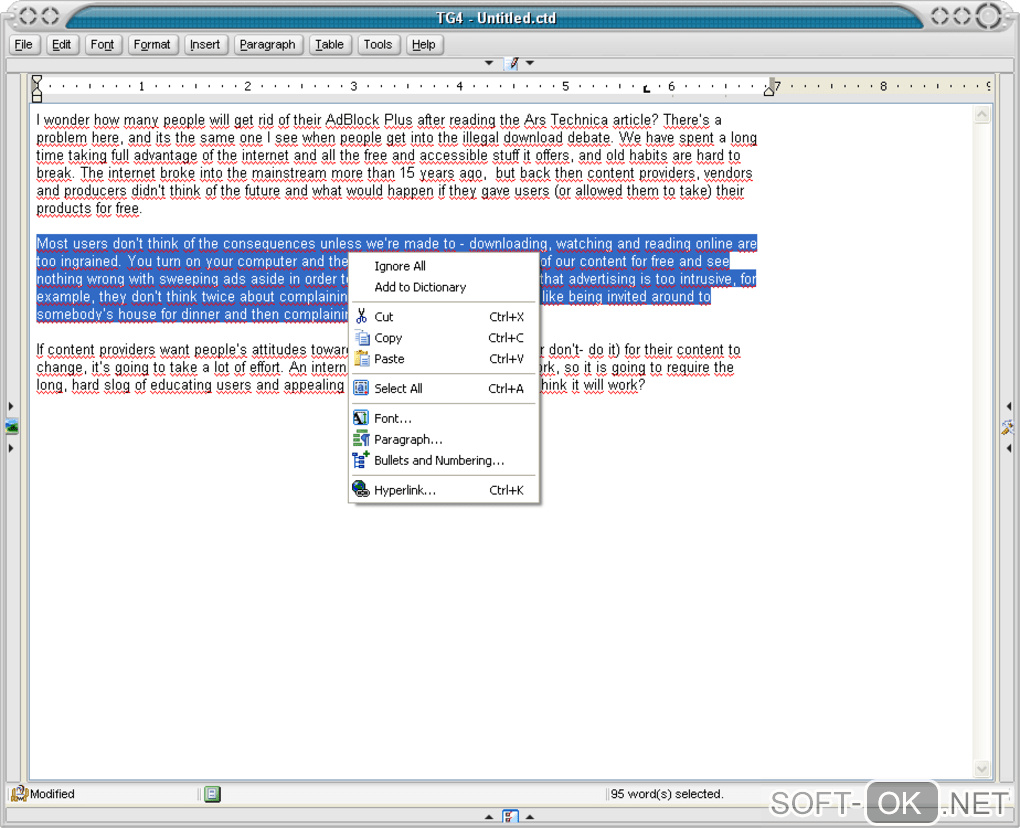The height and width of the screenshot is (828, 1020).
Task: Click 'Modified' text in status bar
Action: coord(52,794)
